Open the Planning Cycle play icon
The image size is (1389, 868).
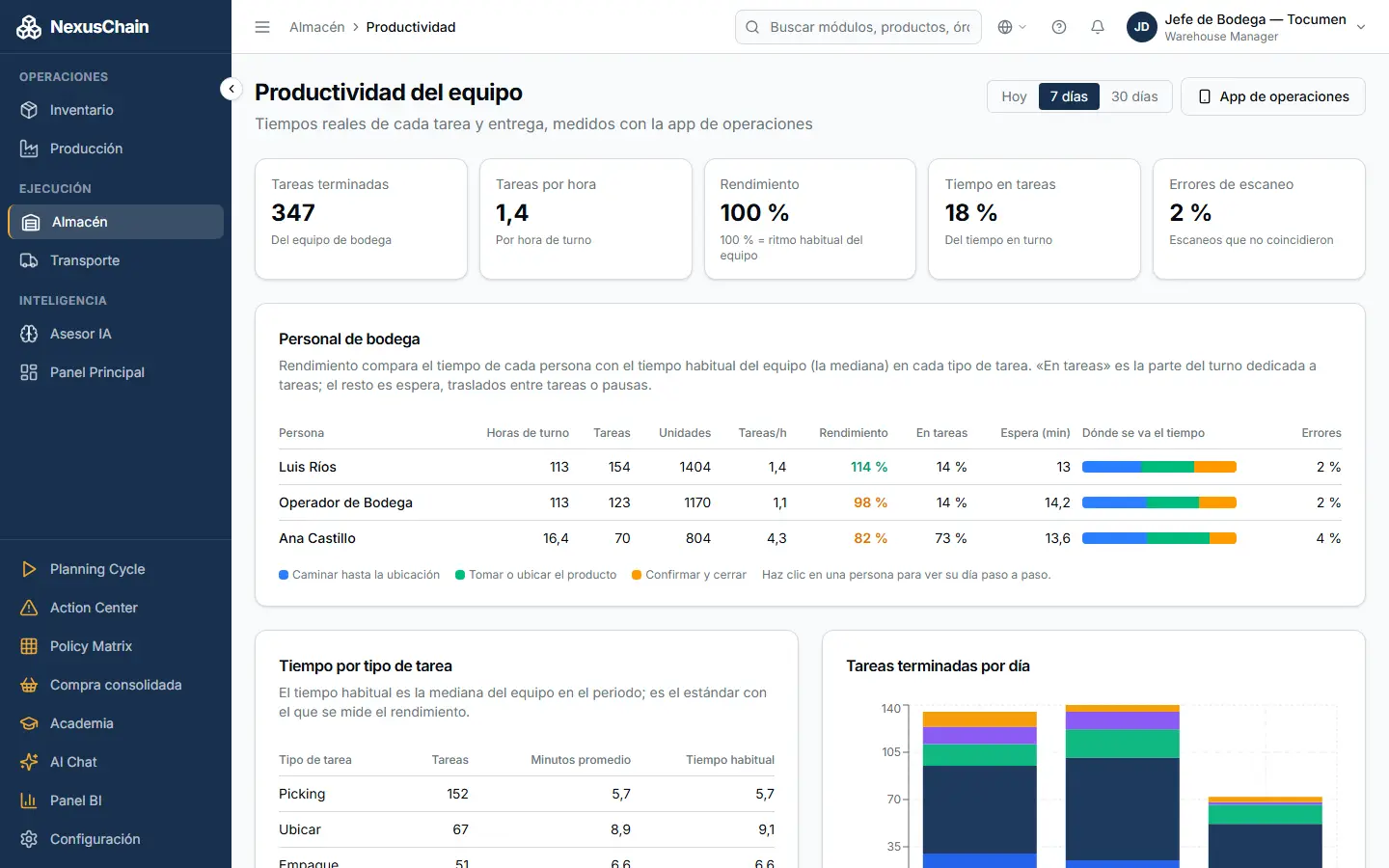tap(29, 569)
